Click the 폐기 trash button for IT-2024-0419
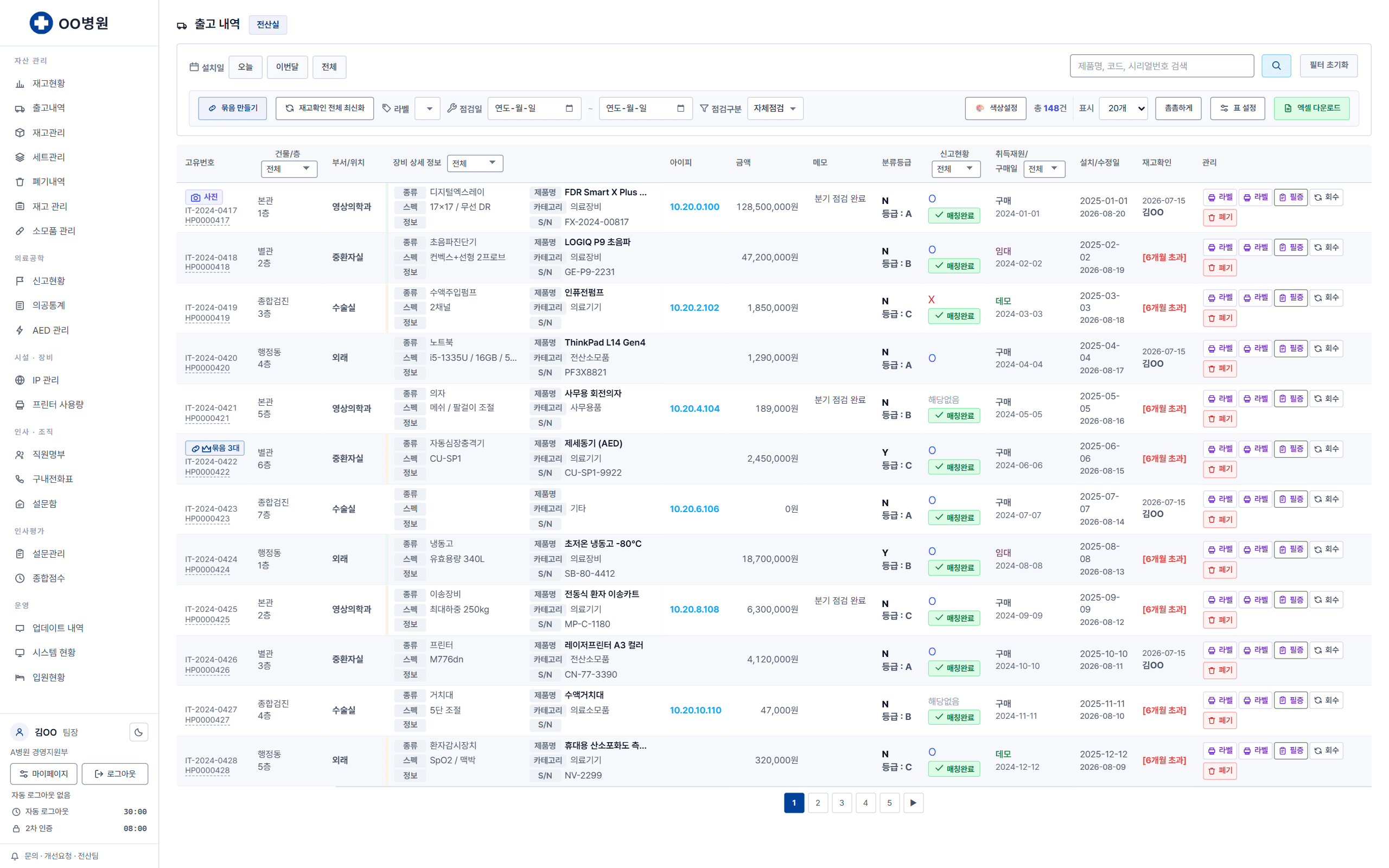The height and width of the screenshot is (868, 1389). click(x=1220, y=318)
